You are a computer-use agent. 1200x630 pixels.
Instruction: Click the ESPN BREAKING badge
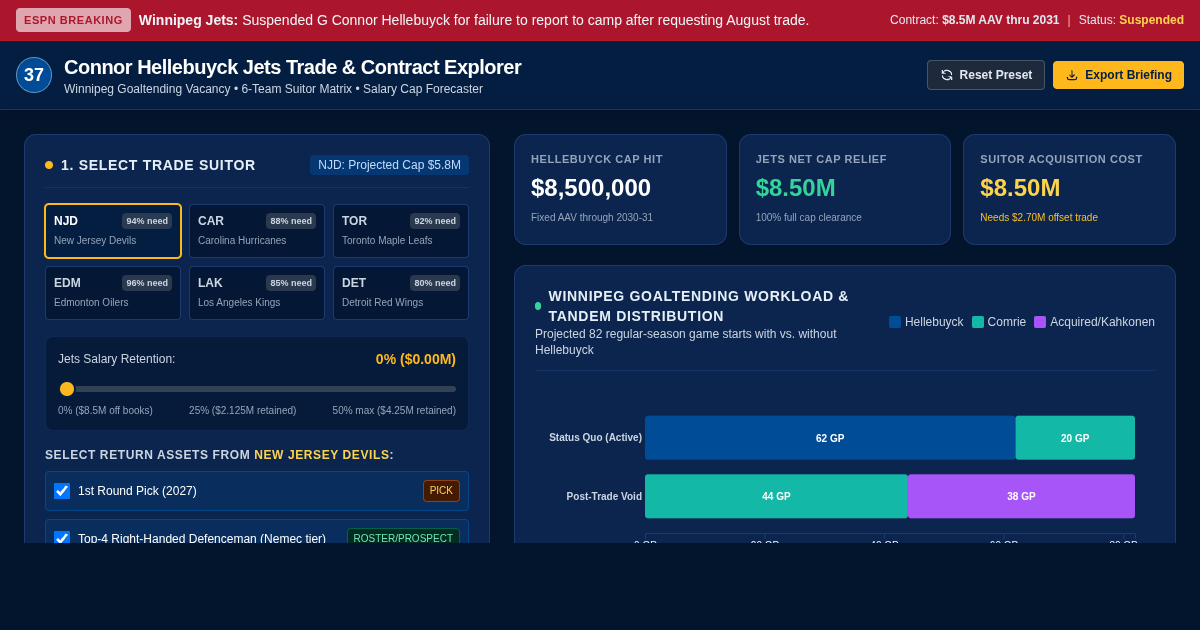73,20
